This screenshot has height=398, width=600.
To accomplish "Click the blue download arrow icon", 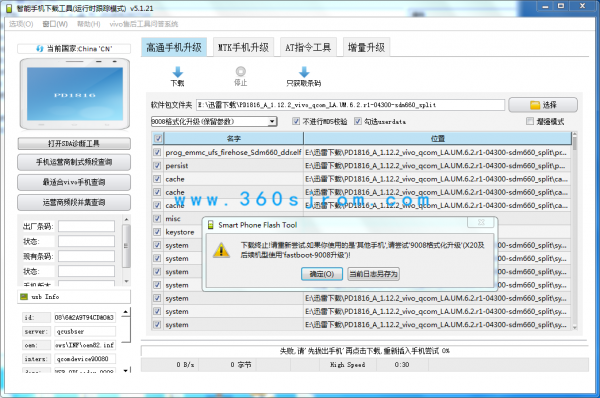I will pos(178,72).
